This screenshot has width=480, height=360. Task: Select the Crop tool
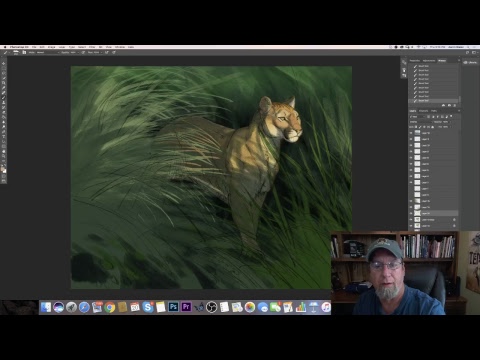[4, 83]
